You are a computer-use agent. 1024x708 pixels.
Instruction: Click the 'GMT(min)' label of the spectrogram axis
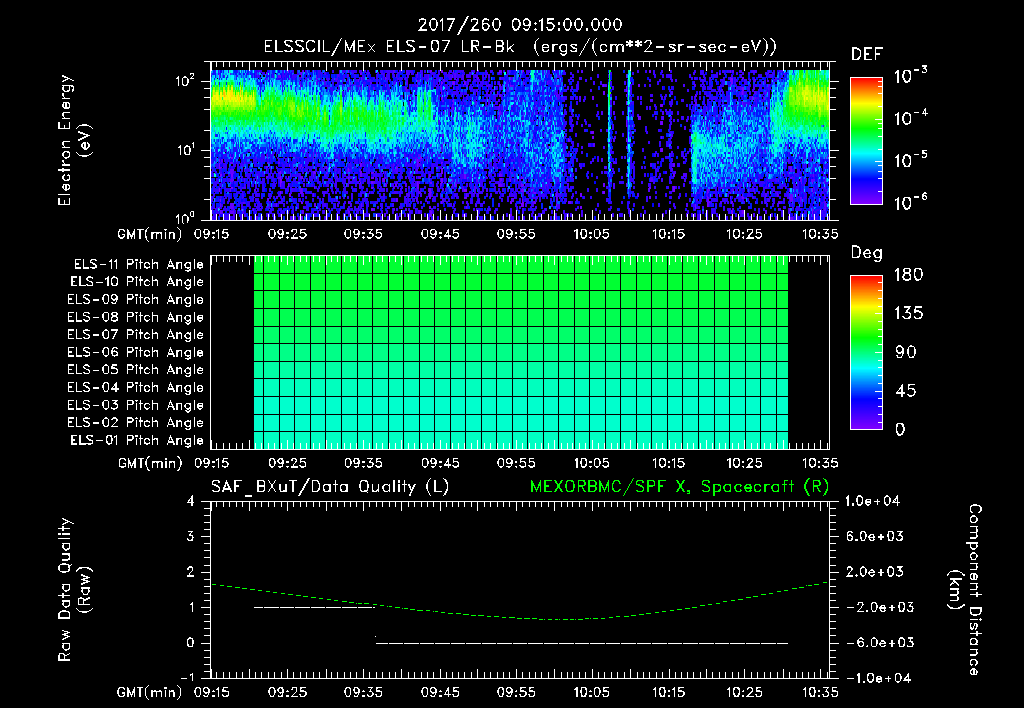(x=150, y=234)
